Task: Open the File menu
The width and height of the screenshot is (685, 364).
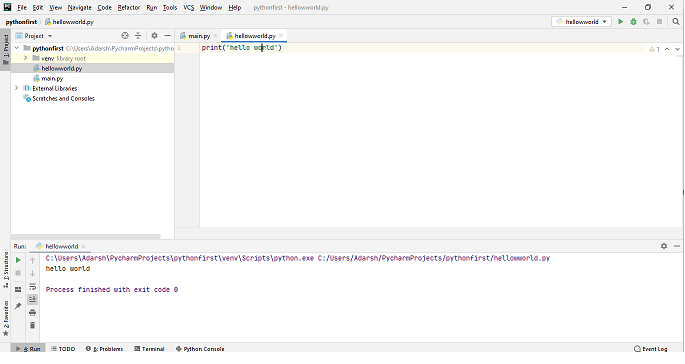Action: [x=22, y=7]
